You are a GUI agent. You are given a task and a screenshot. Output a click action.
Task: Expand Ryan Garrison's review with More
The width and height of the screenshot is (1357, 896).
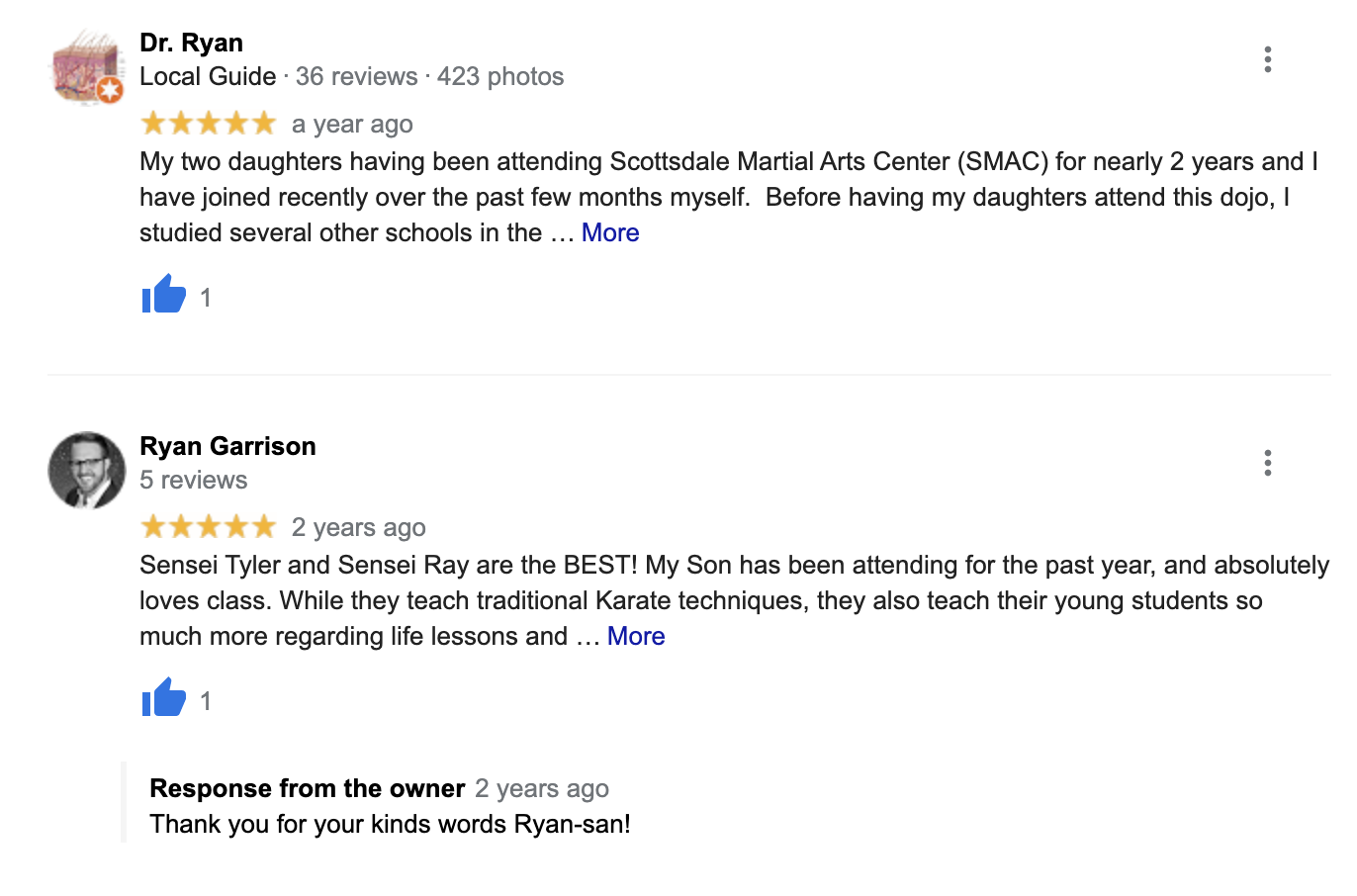(x=636, y=636)
